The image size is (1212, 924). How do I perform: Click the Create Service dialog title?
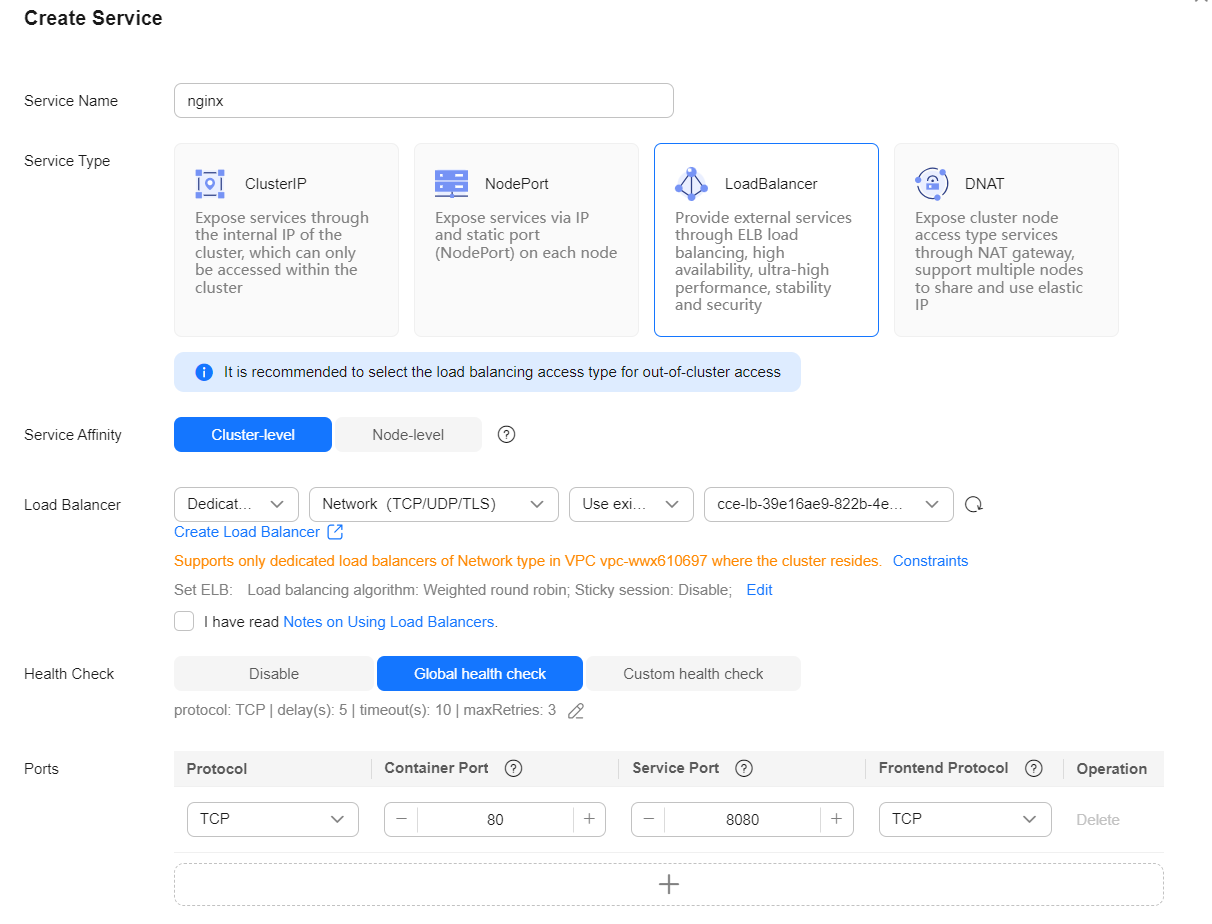coord(93,18)
